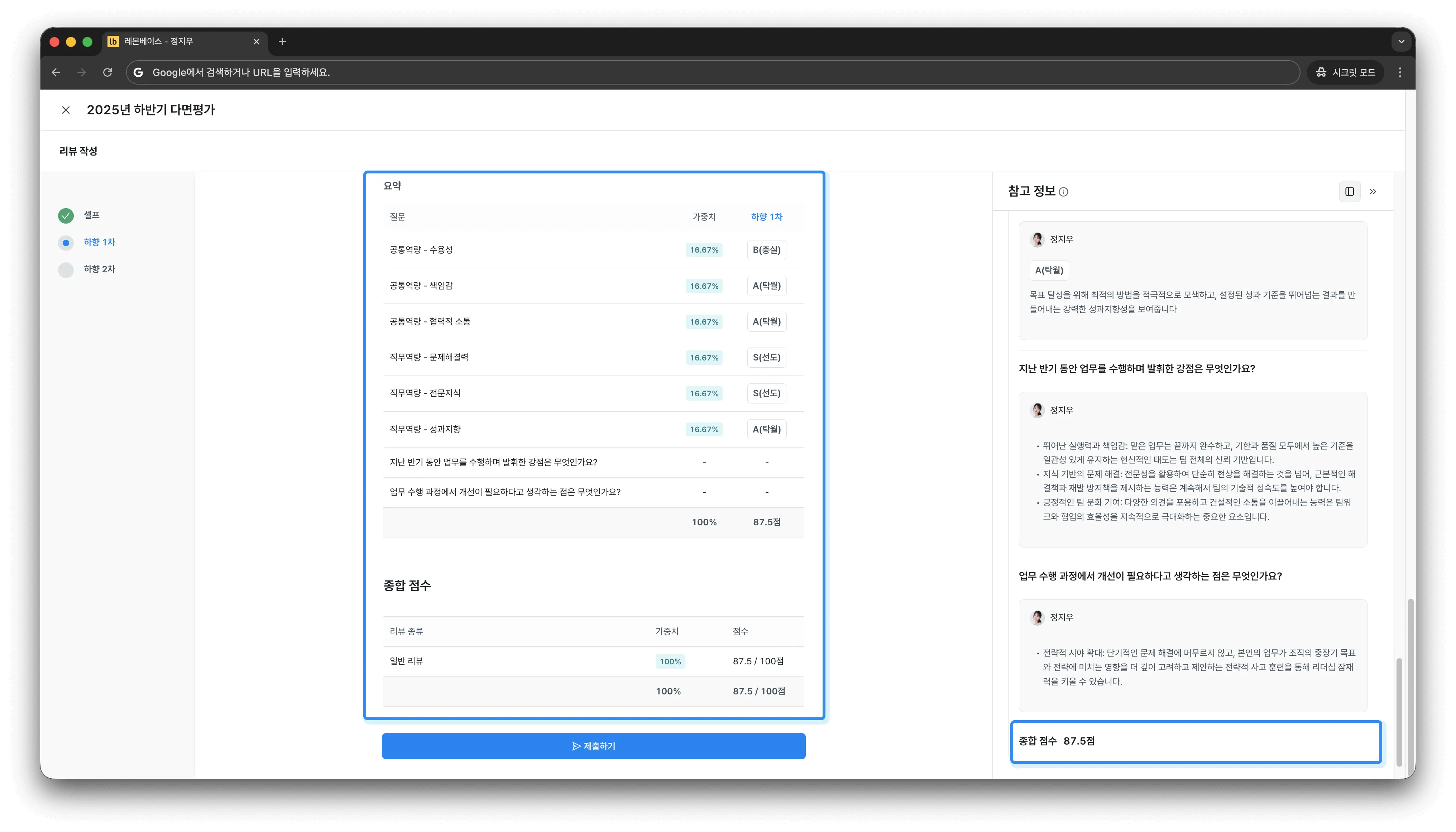Open the browser three-dot menu
Image resolution: width=1456 pixels, height=832 pixels.
tap(1399, 72)
